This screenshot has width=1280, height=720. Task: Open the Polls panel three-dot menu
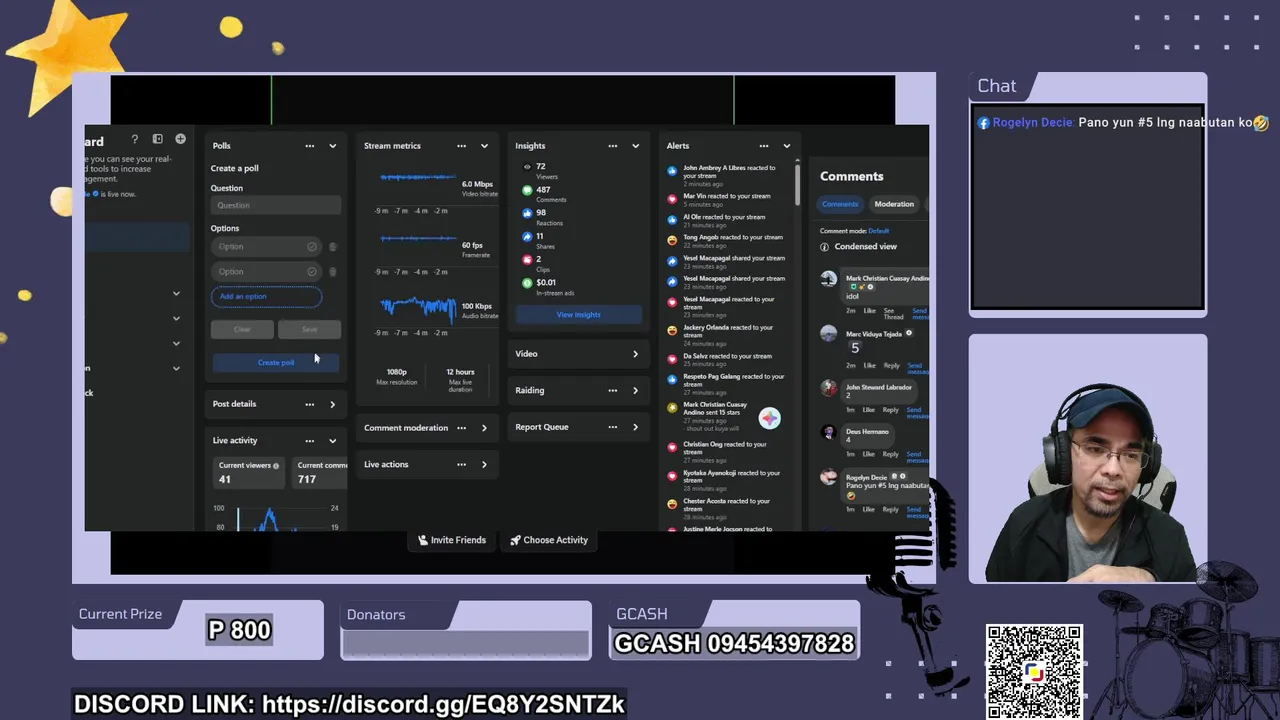[x=309, y=146]
